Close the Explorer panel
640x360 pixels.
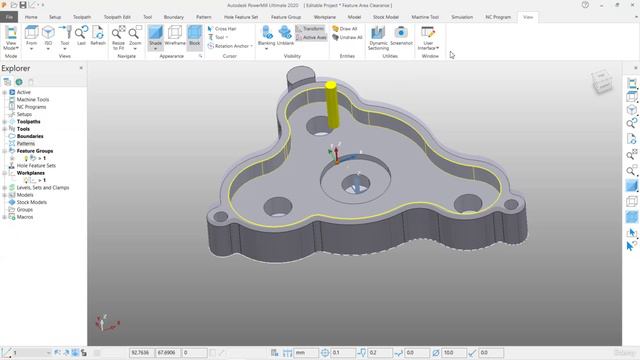tap(81, 68)
